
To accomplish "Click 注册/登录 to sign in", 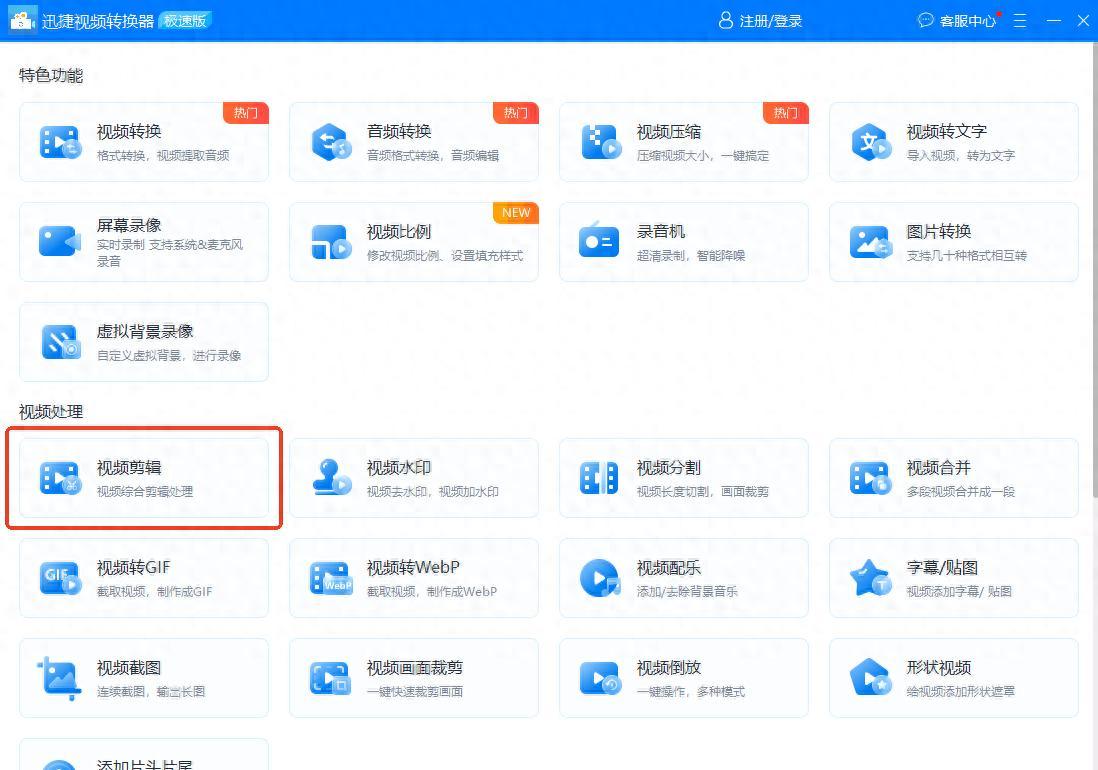I will click(x=760, y=20).
